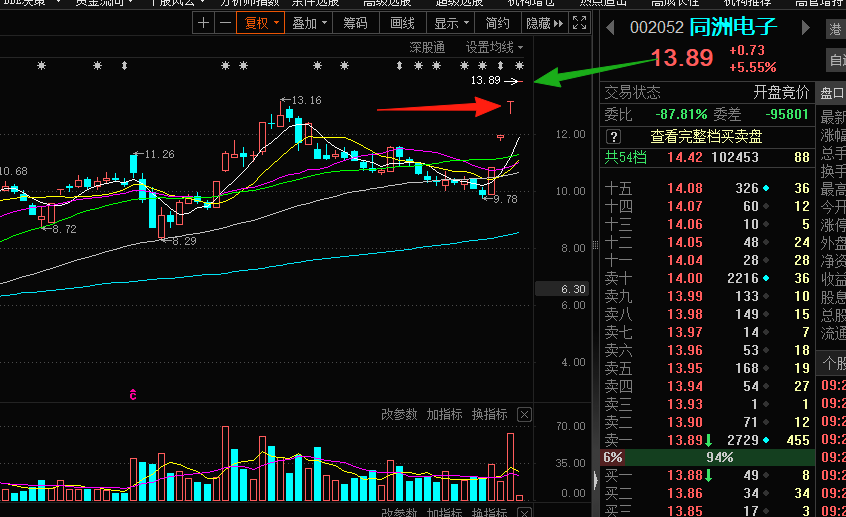Screen dimensions: 846x517
Task: Click the 14.42 price in the 共54档 row
Action: [x=685, y=157]
